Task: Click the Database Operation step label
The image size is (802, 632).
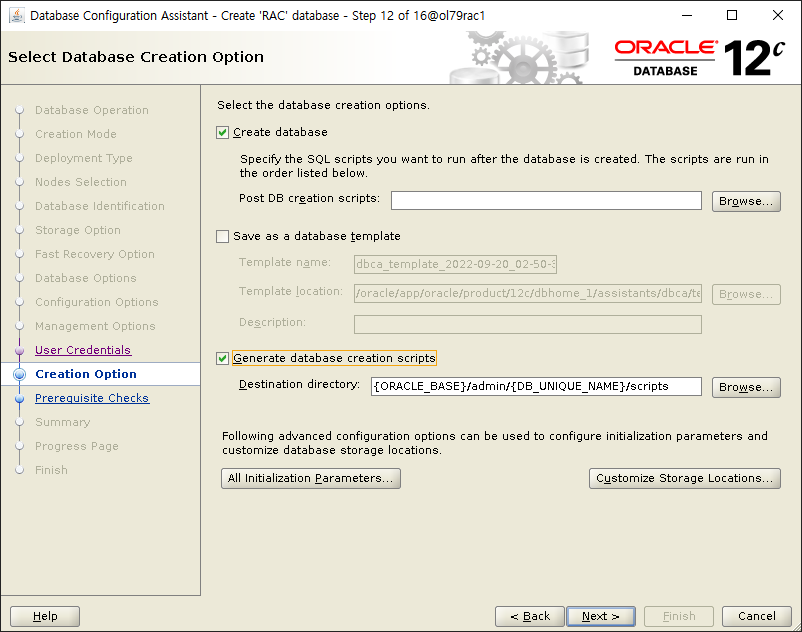Action: click(92, 110)
